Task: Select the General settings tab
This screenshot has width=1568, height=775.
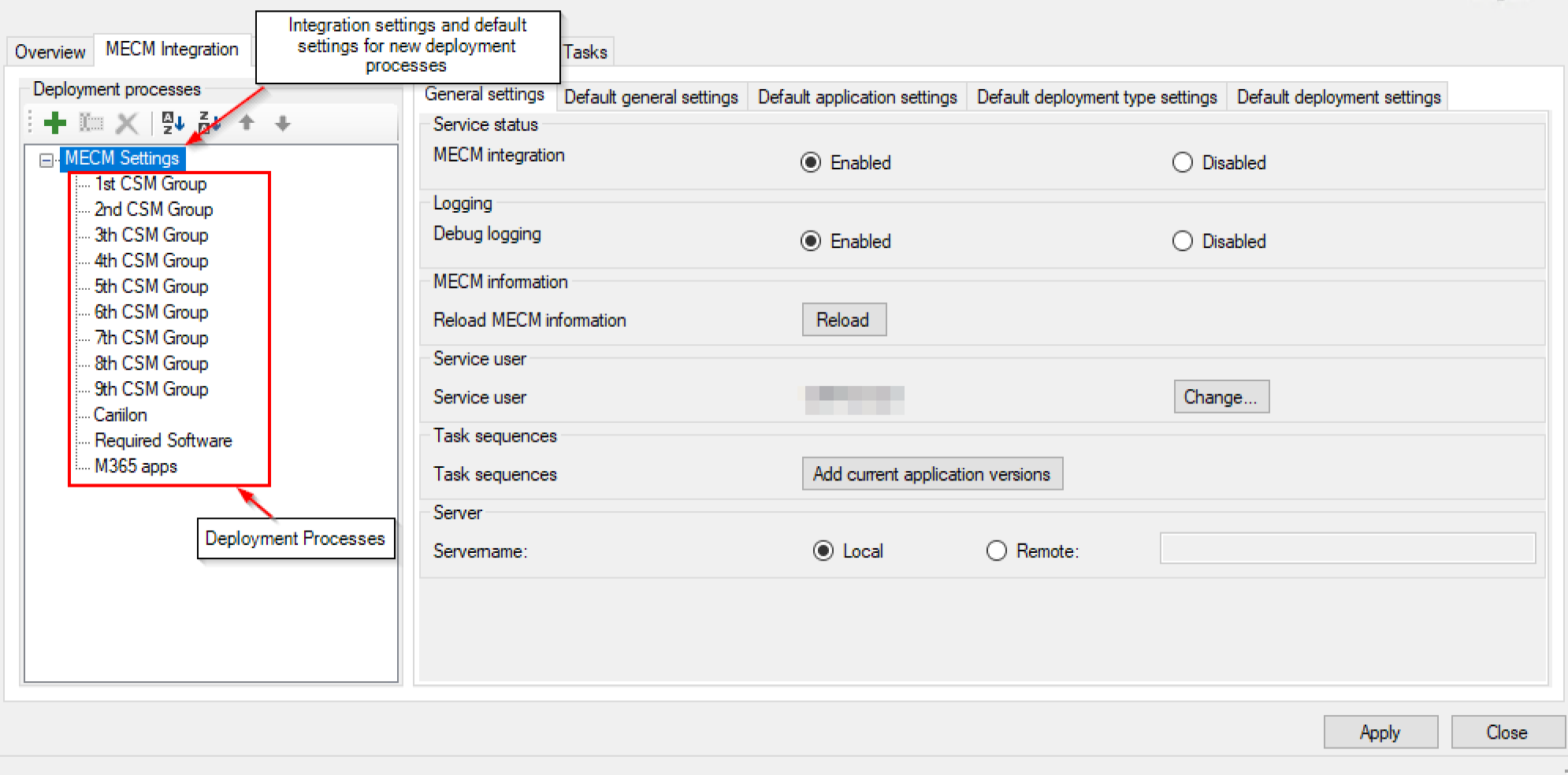Action: [x=485, y=95]
